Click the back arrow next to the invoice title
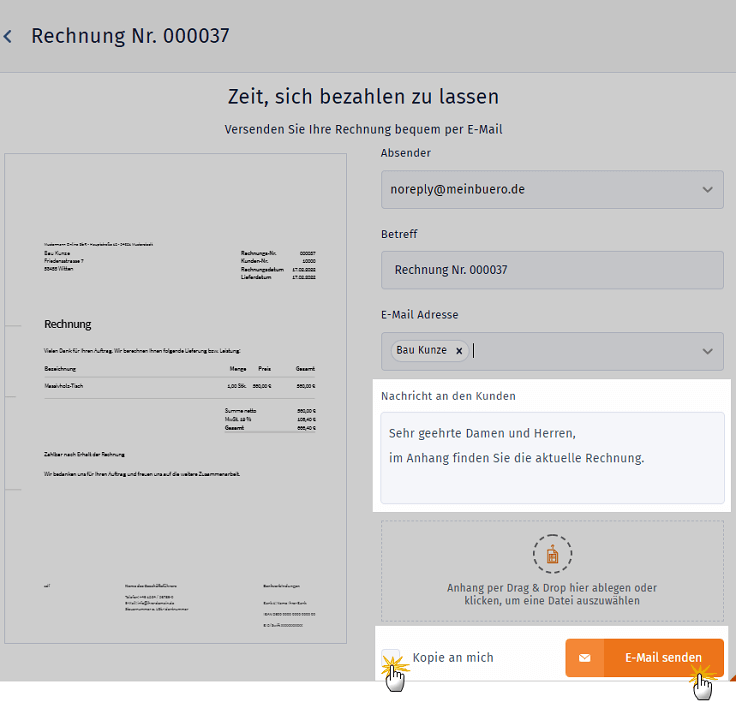The width and height of the screenshot is (736, 702). pos(8,37)
